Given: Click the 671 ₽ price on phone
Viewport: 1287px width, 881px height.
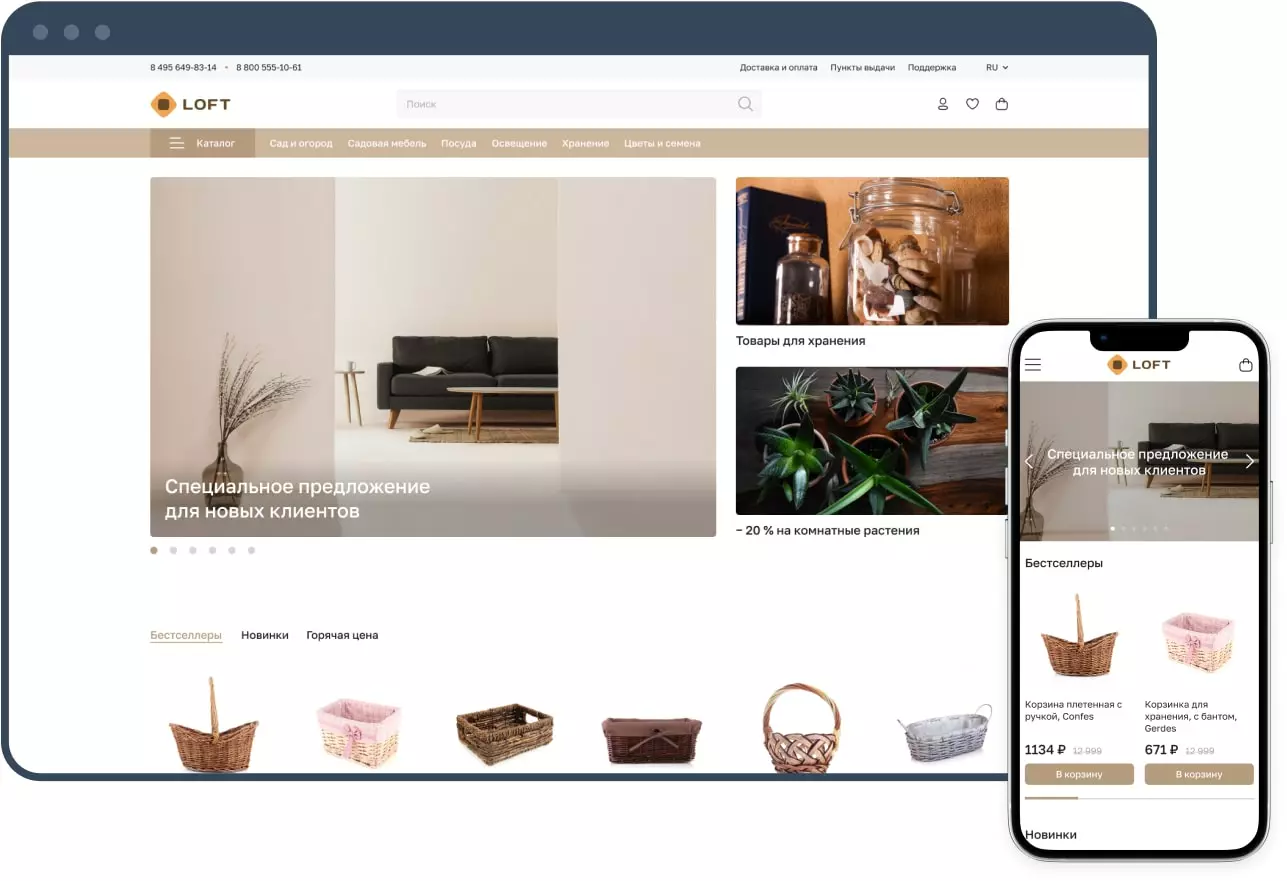Looking at the screenshot, I should click(1162, 750).
